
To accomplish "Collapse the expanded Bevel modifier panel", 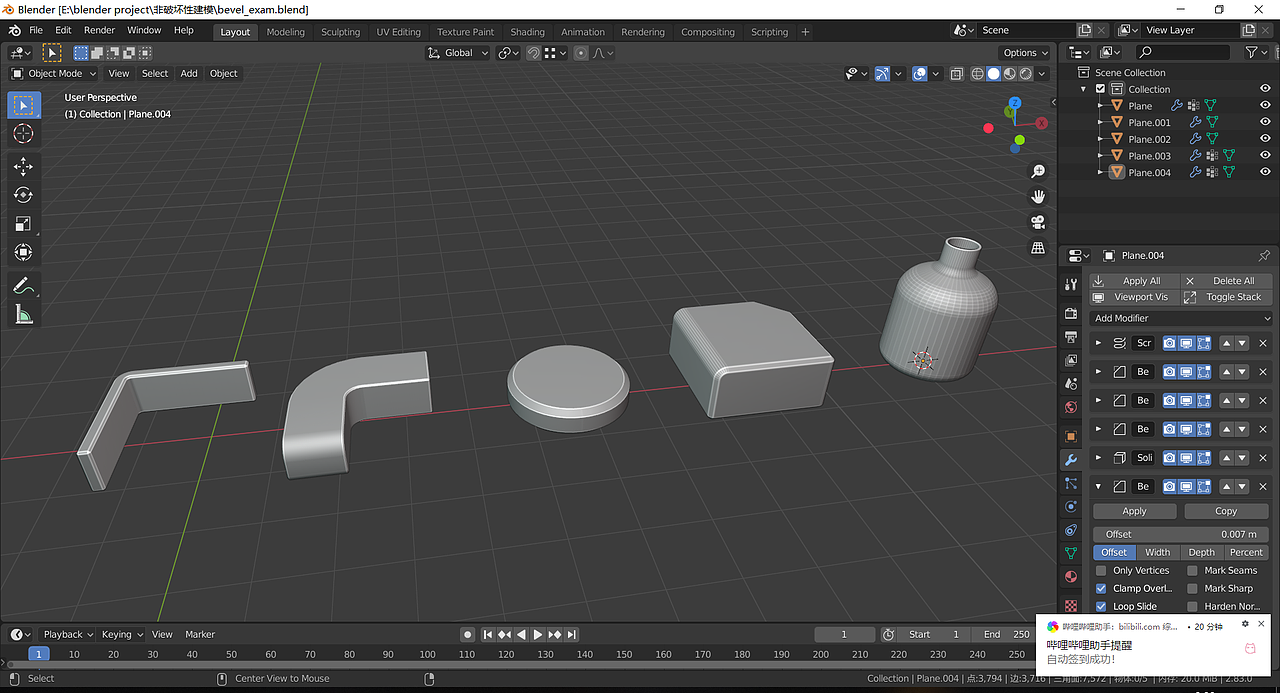I will [1098, 487].
